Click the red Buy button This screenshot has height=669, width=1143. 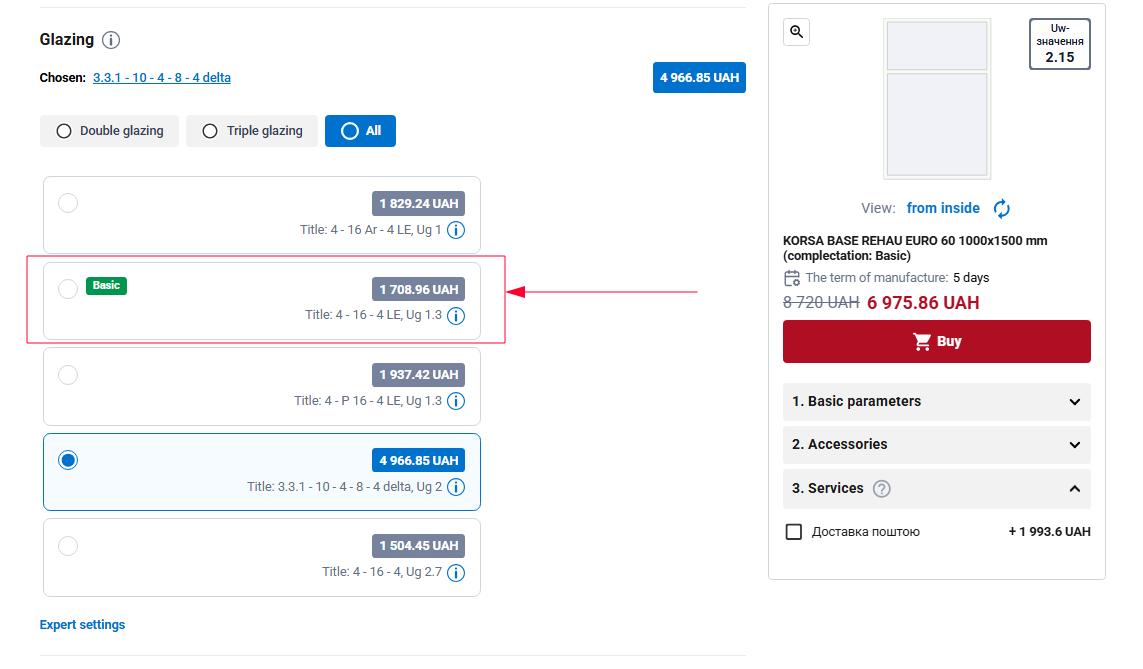click(x=936, y=341)
